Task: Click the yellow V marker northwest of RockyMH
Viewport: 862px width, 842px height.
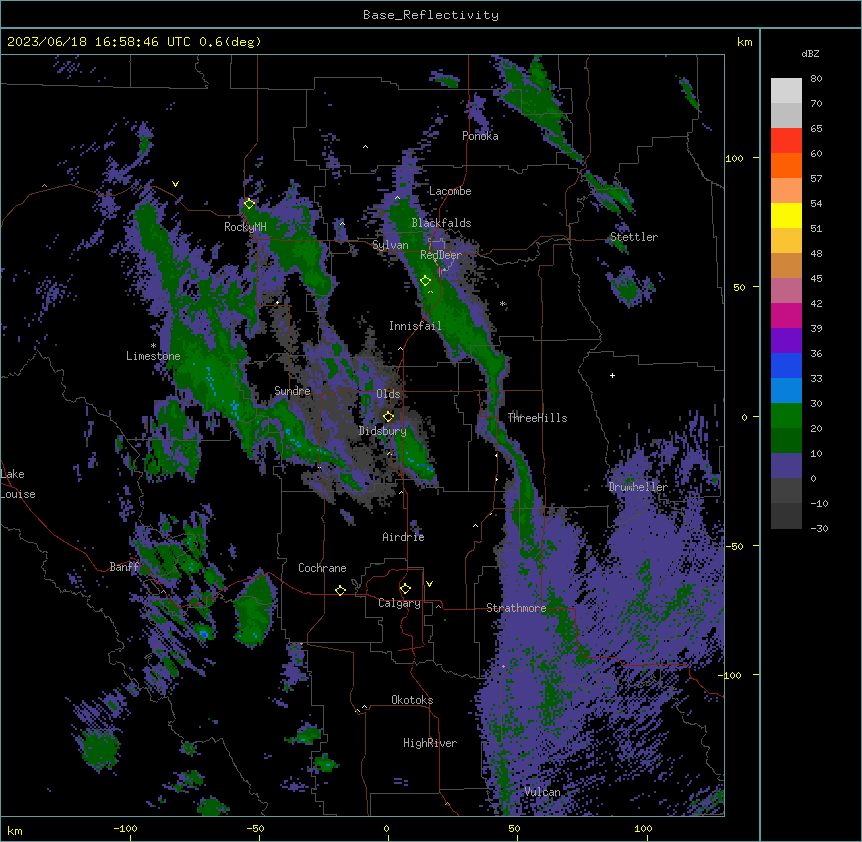Action: tap(175, 184)
